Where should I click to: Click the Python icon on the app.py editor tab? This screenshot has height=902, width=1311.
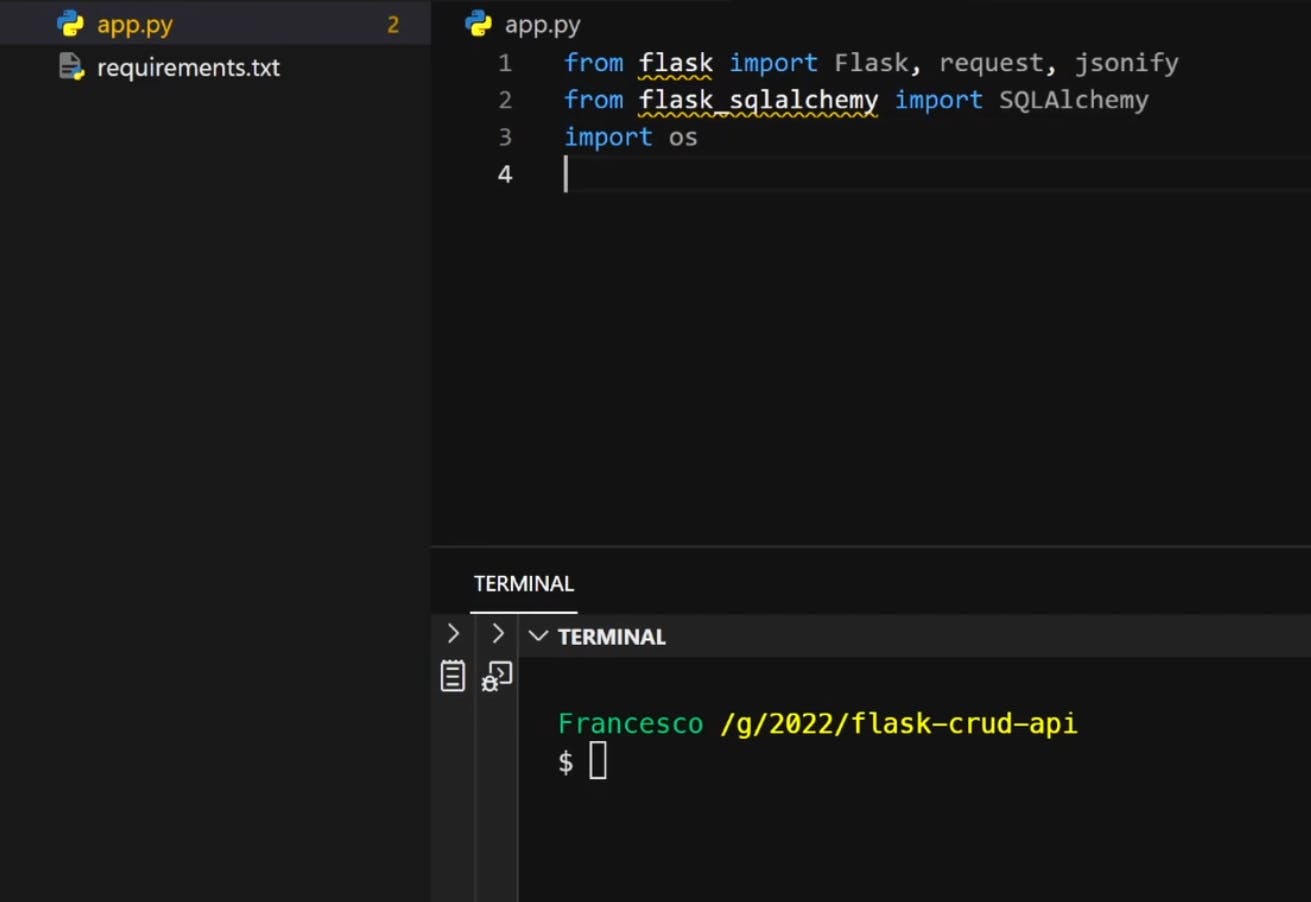479,24
